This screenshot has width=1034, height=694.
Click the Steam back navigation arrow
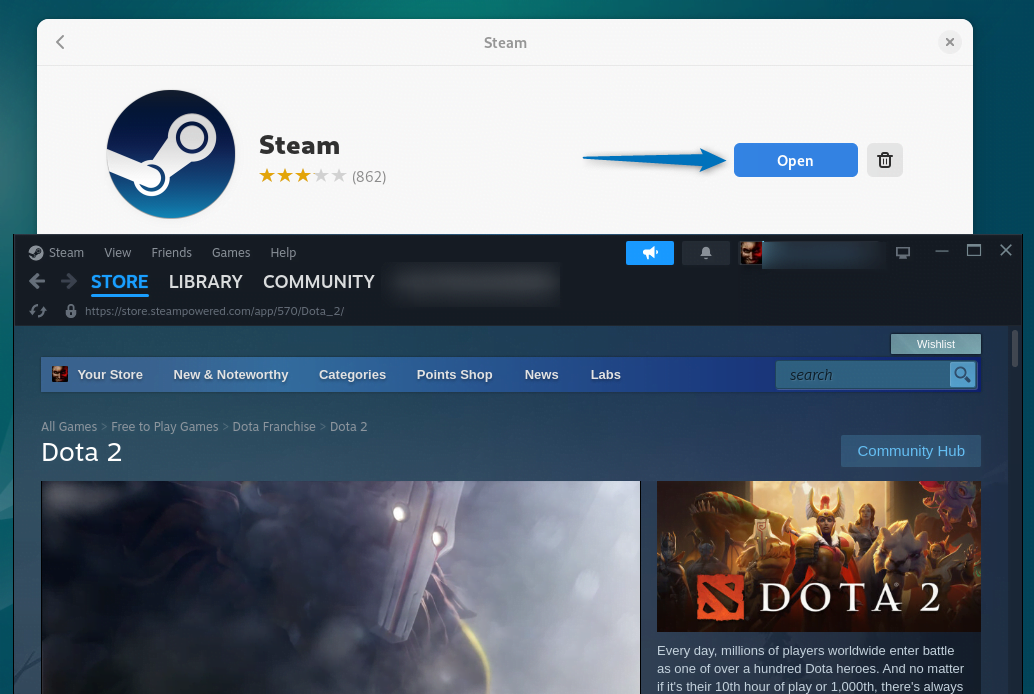[37, 281]
